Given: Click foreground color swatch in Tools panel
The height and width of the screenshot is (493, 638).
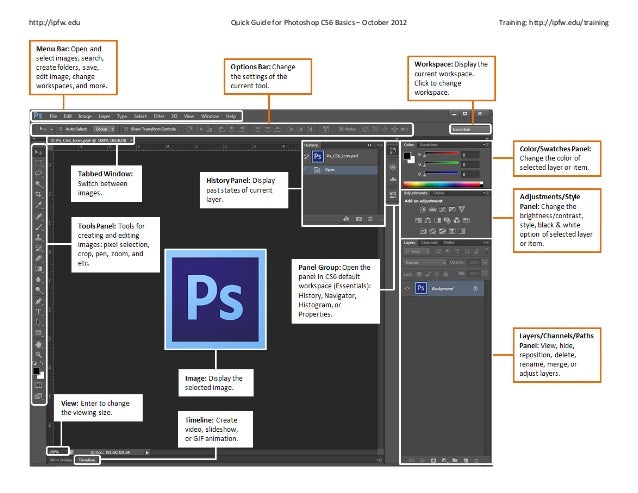Looking at the screenshot, I should 36,371.
